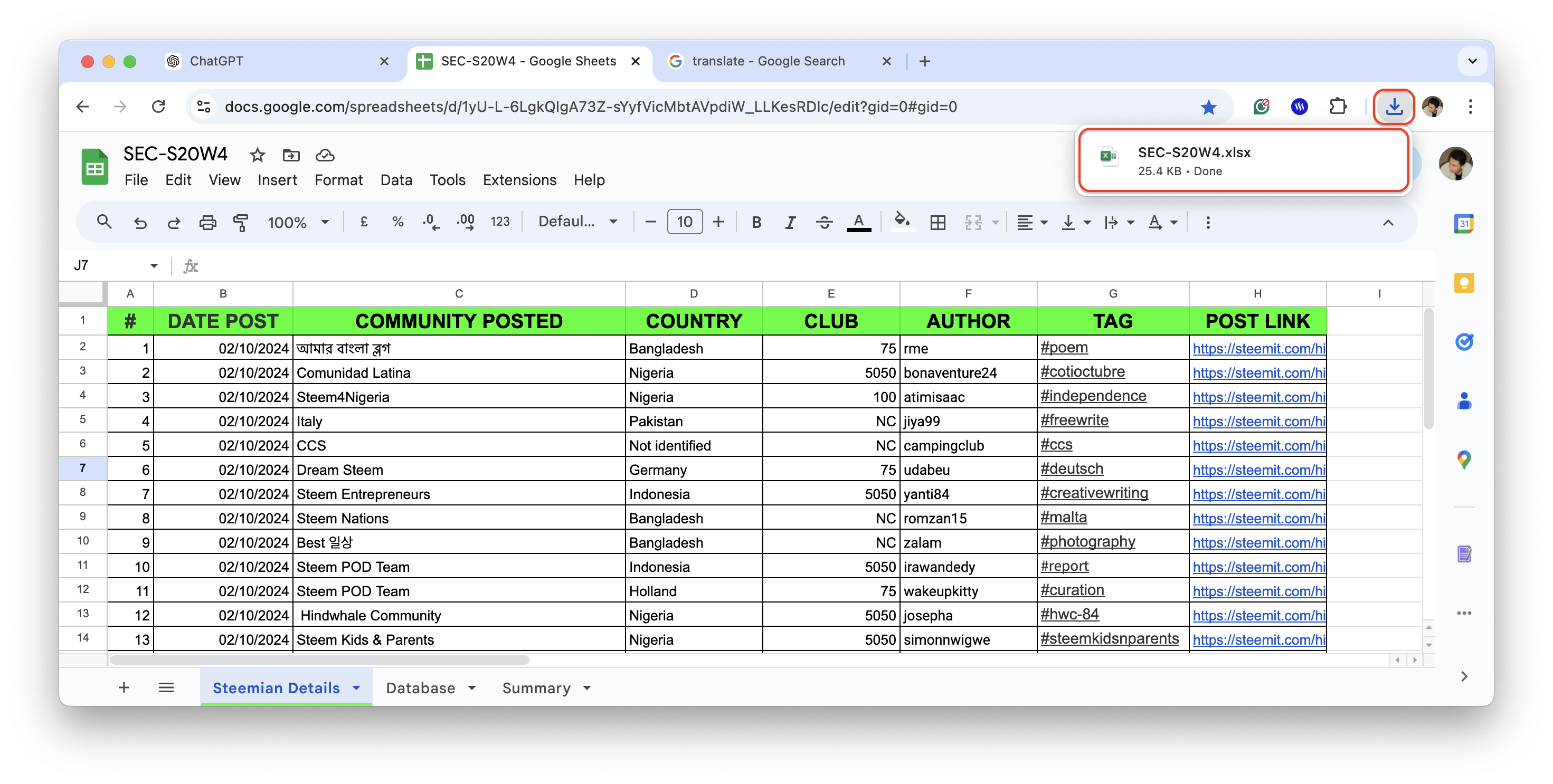Click the text color A swatch
The width and height of the screenshot is (1553, 784).
click(858, 222)
